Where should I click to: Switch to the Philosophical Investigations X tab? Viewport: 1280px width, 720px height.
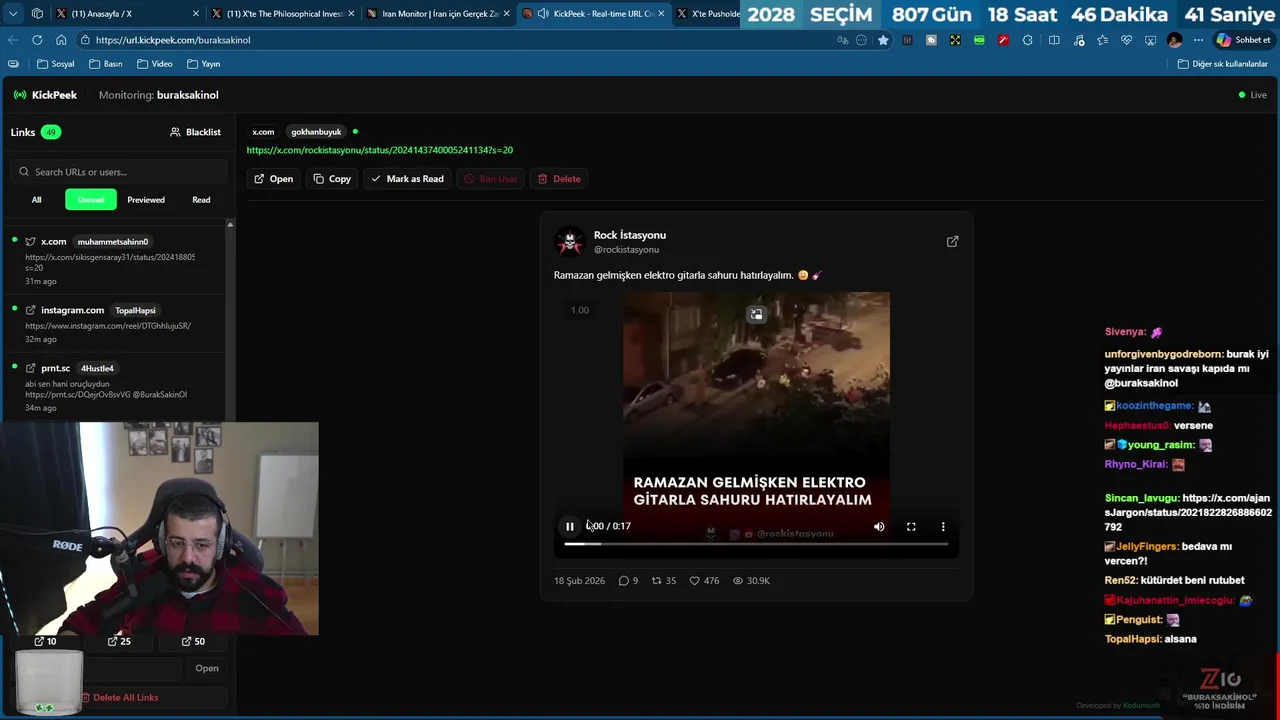pyautogui.click(x=284, y=14)
